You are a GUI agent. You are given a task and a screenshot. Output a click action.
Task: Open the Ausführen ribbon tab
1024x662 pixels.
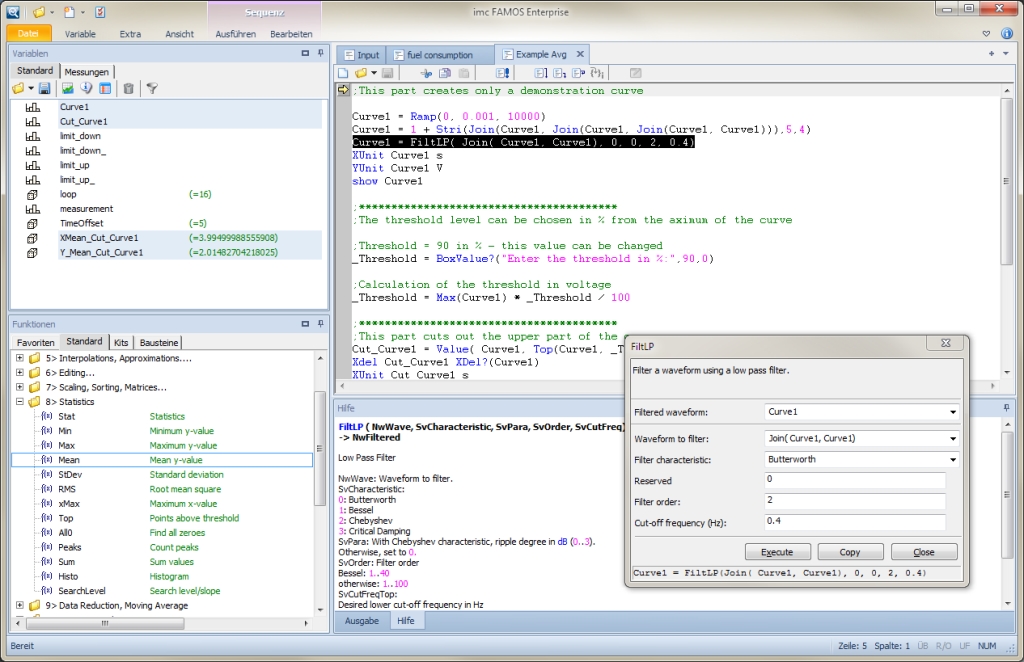coord(235,34)
